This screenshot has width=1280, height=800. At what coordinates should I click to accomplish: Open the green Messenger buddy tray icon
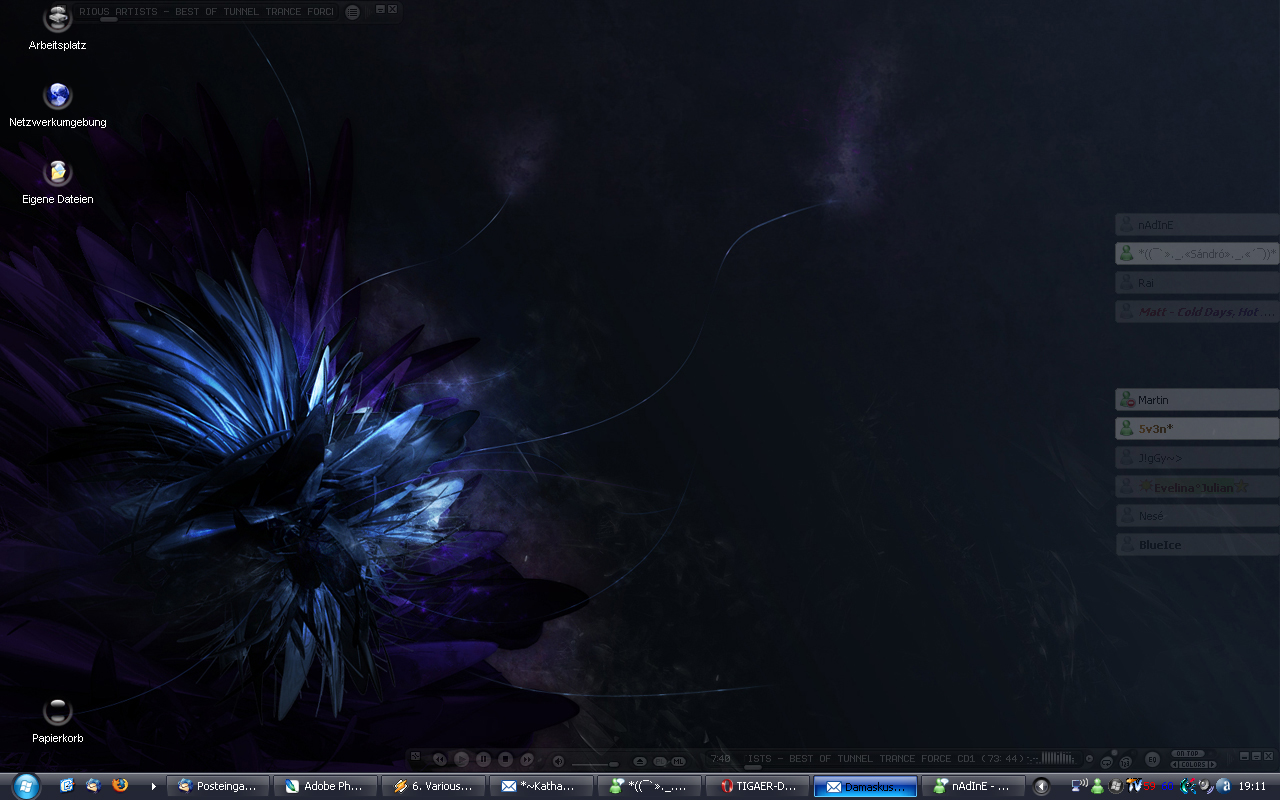[x=1097, y=787]
